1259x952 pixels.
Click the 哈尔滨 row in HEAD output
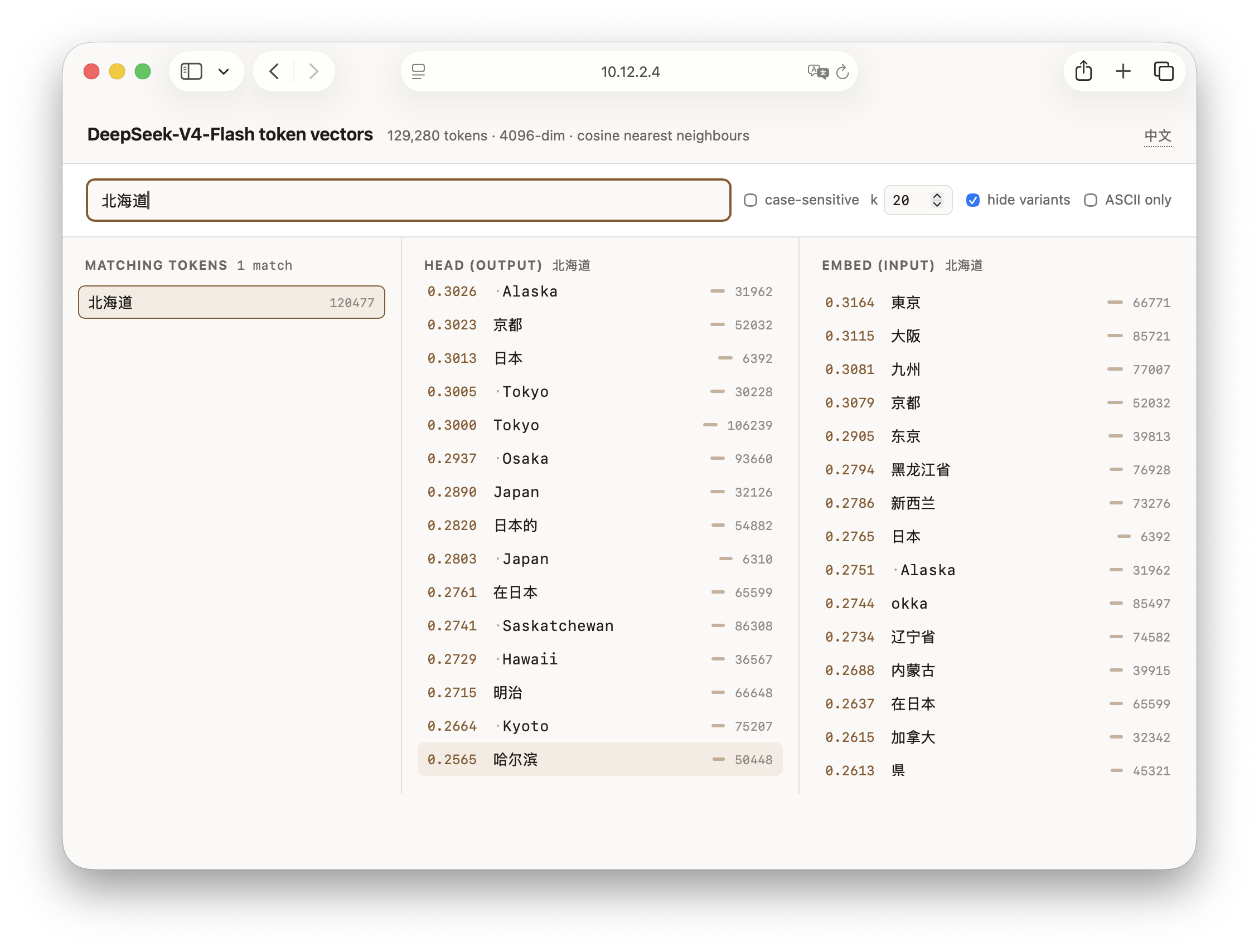click(x=599, y=760)
